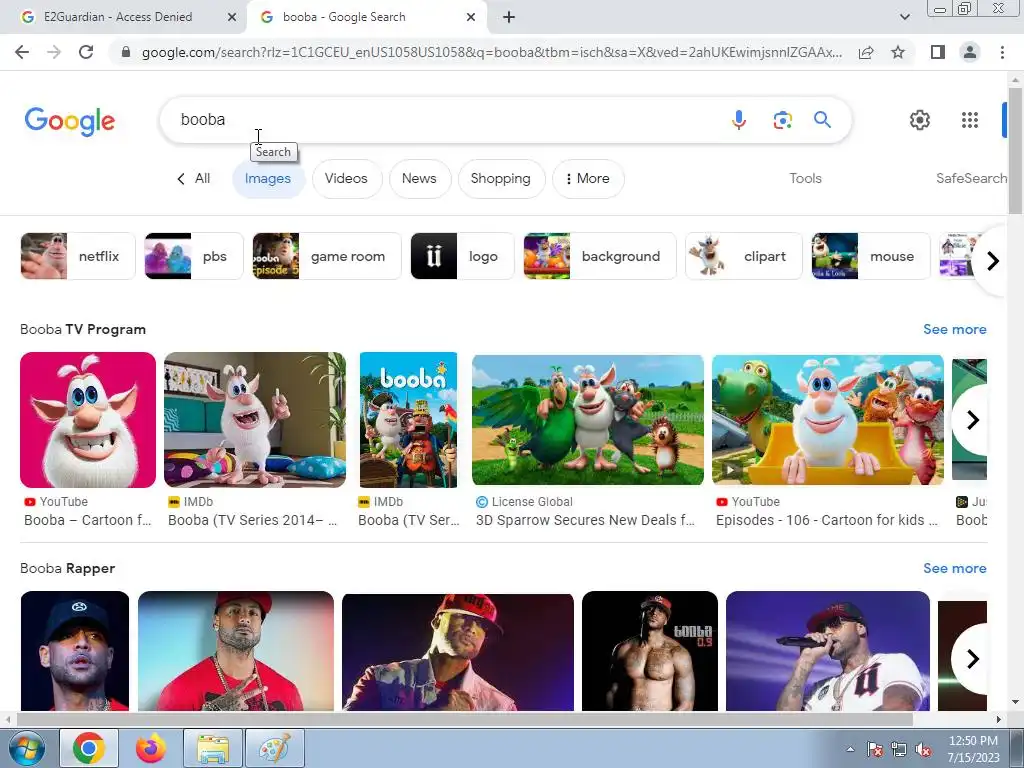
Task: Switch to the Shopping tab
Action: pyautogui.click(x=501, y=178)
